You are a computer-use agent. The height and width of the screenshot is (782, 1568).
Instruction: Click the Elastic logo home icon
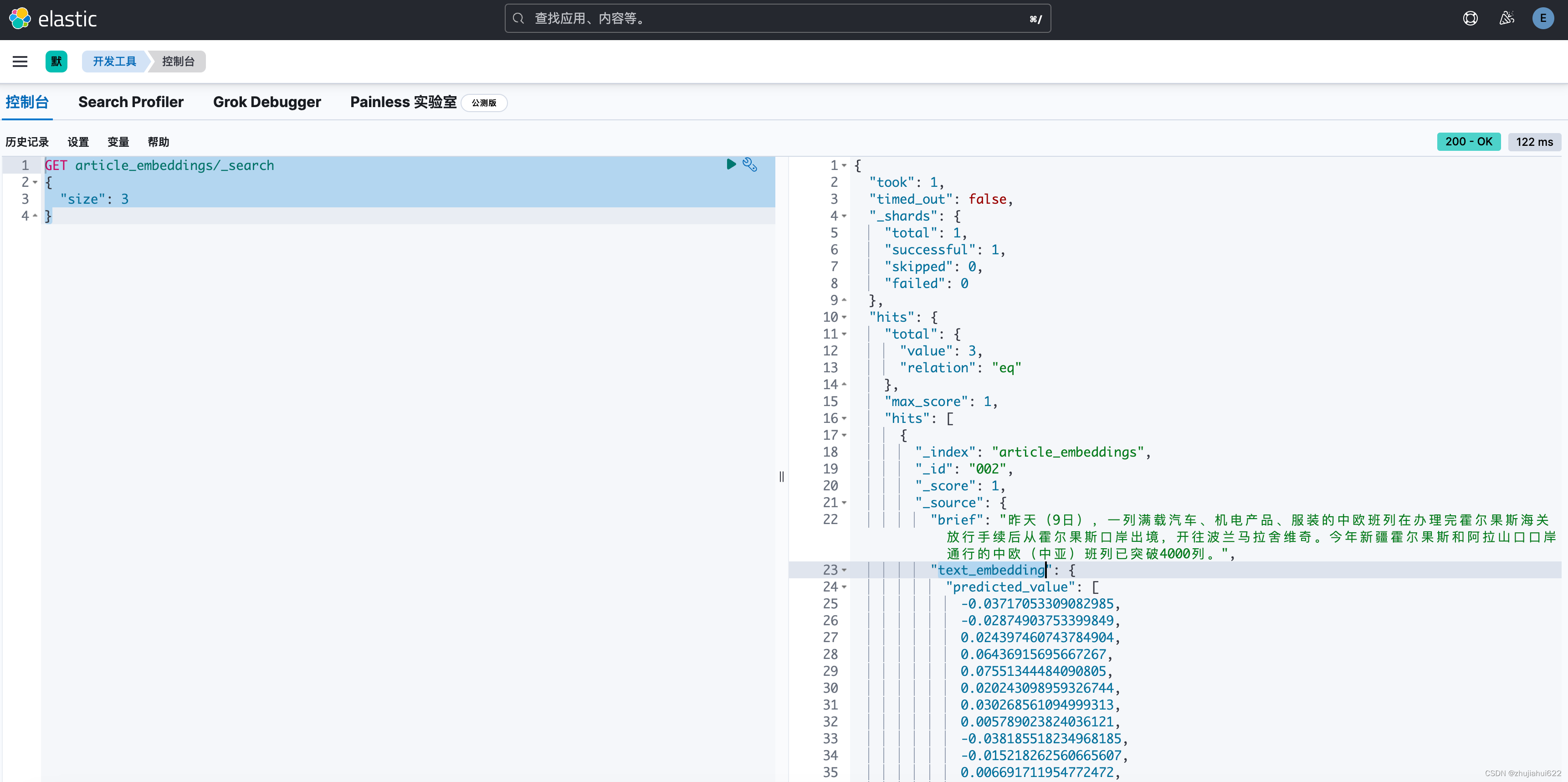[x=20, y=19]
